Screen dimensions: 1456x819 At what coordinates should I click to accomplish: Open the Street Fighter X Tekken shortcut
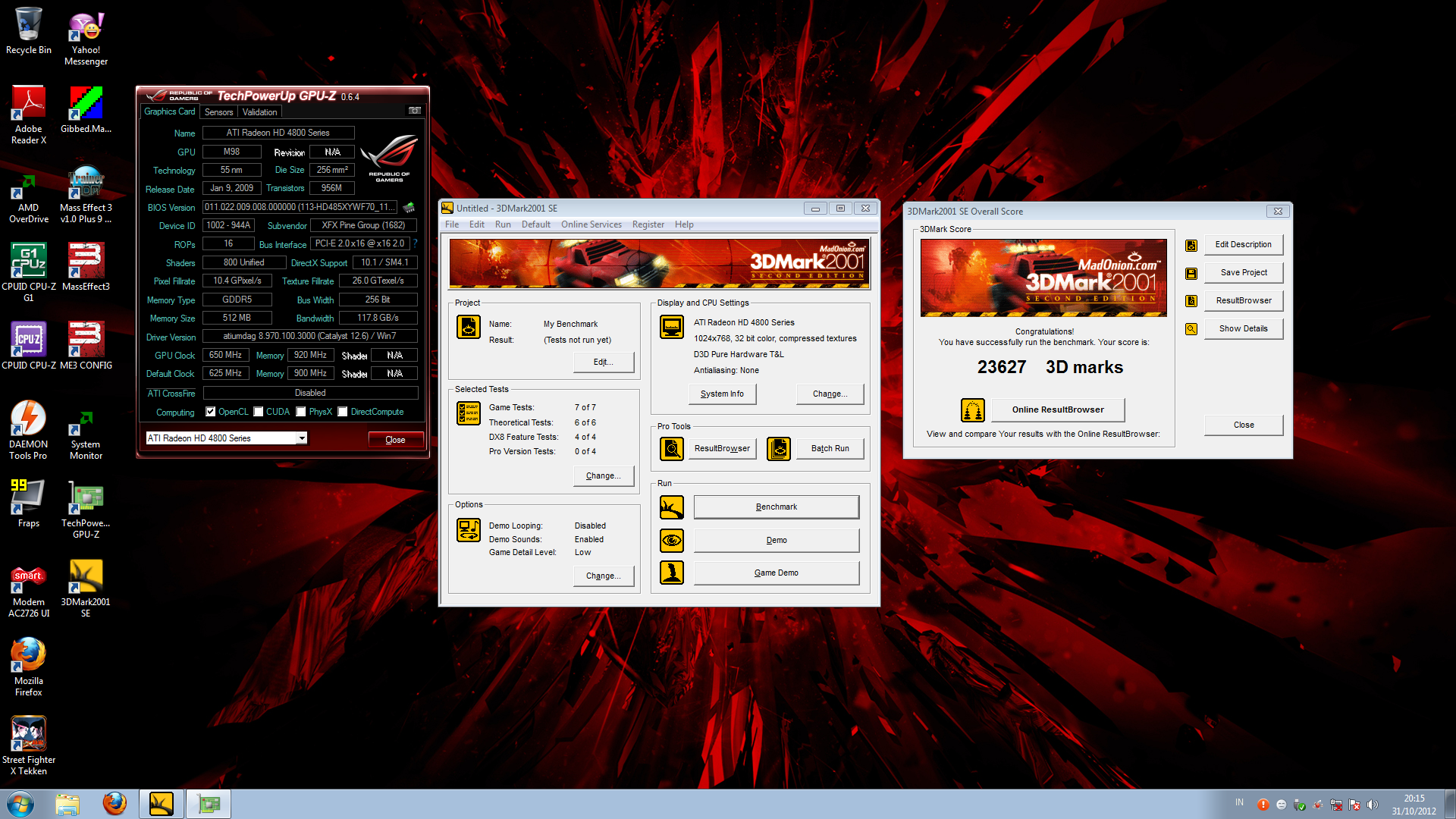click(28, 746)
